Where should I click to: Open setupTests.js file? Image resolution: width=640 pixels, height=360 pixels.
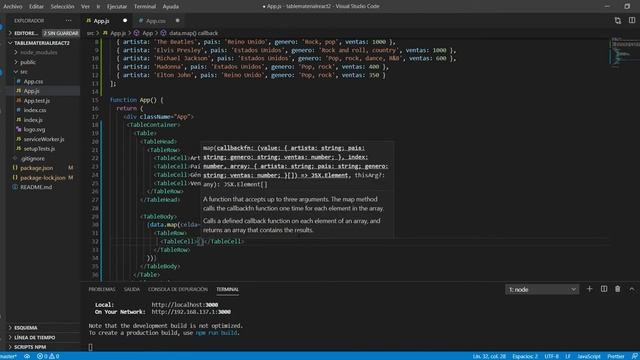click(x=39, y=149)
